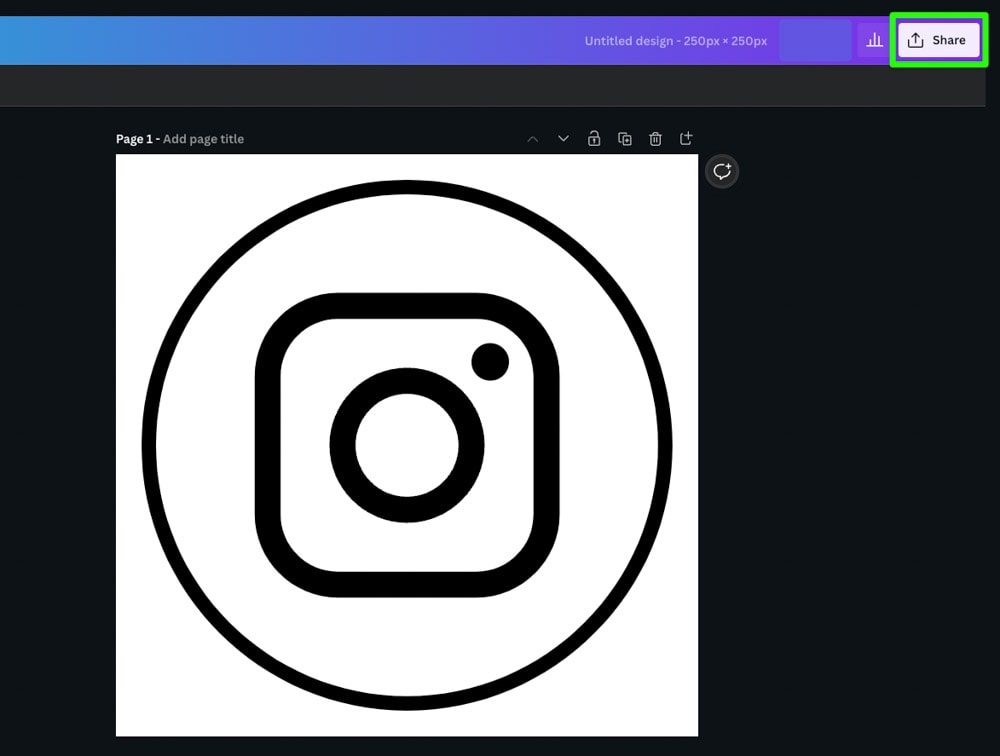Viewport: 1000px width, 756px height.
Task: Add a new page icon
Action: 686,138
